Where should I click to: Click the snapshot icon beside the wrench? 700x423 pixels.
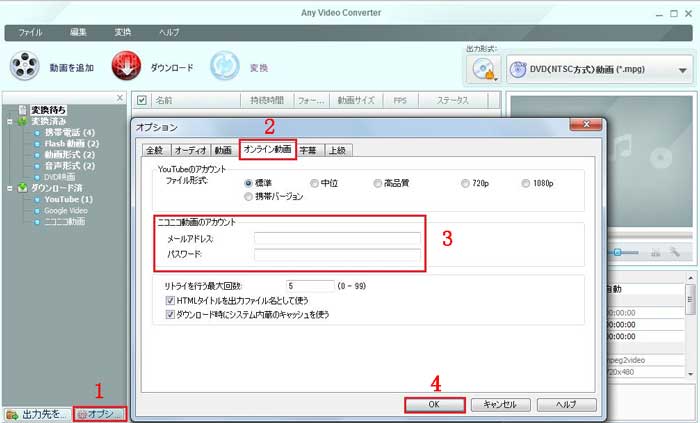pos(655,253)
